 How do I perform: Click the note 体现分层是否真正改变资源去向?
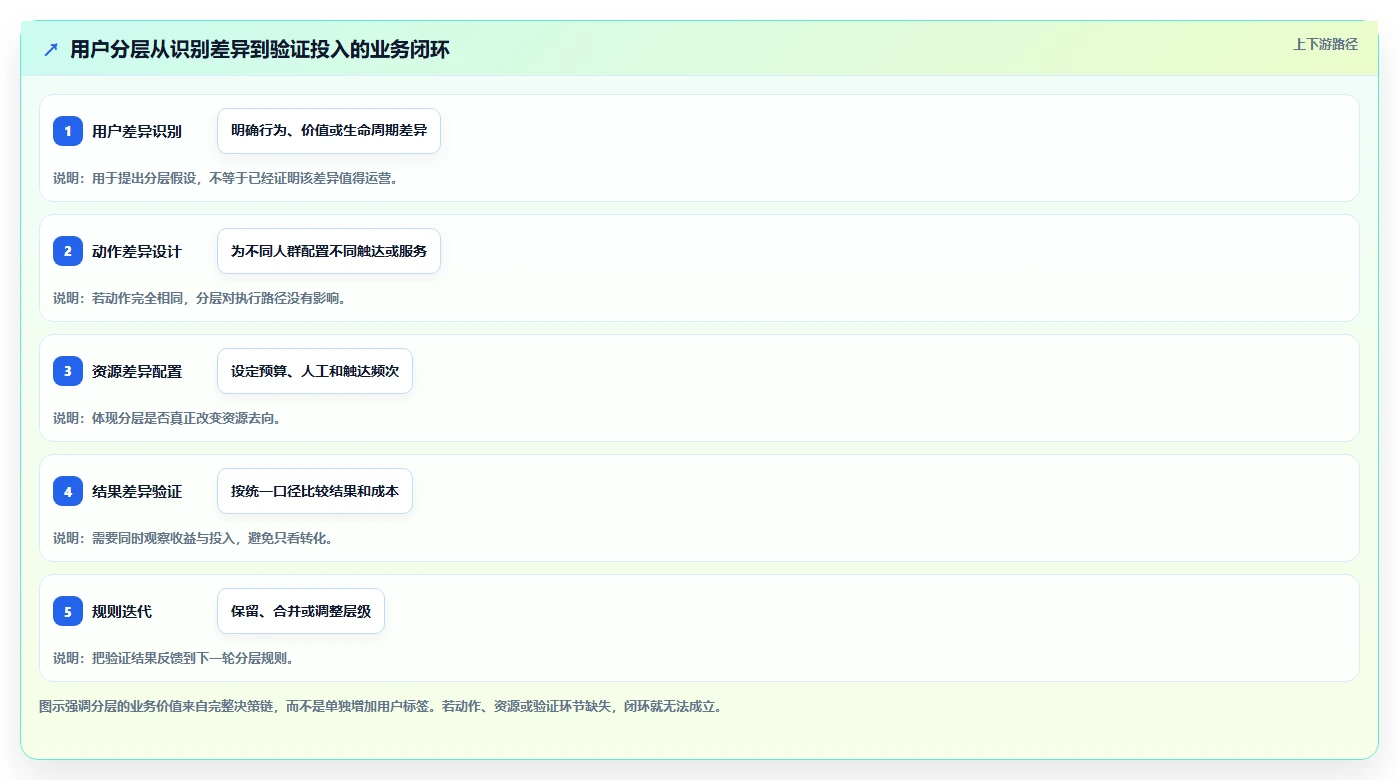pos(167,418)
